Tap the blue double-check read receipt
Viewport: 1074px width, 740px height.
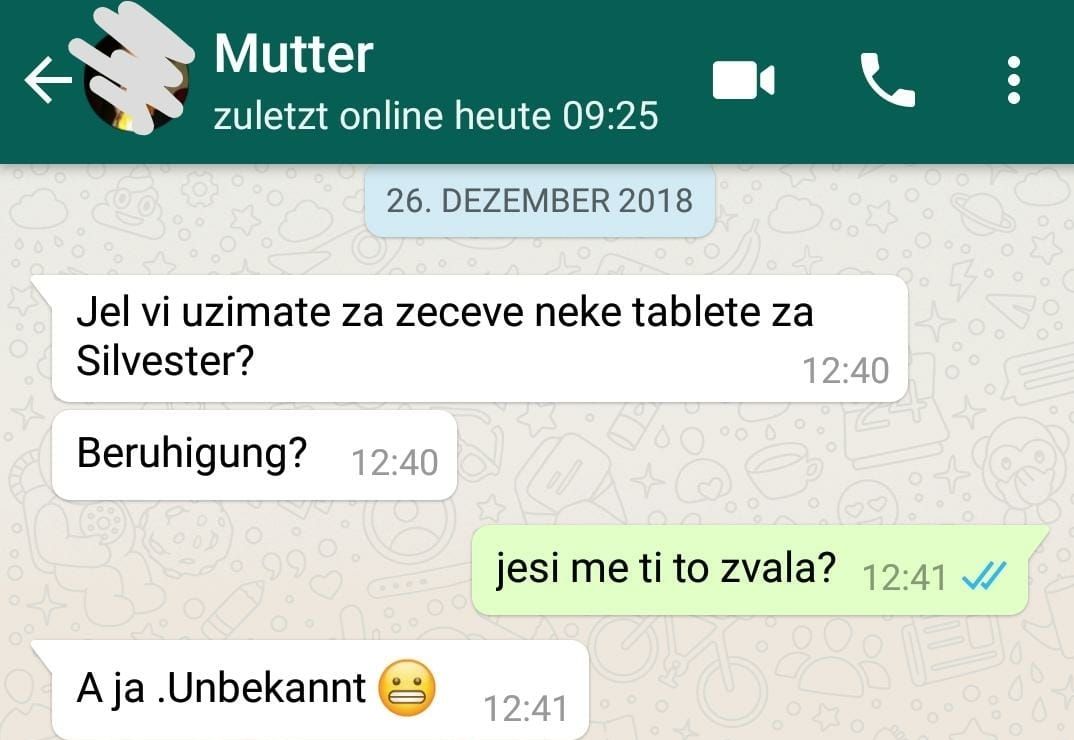point(984,576)
